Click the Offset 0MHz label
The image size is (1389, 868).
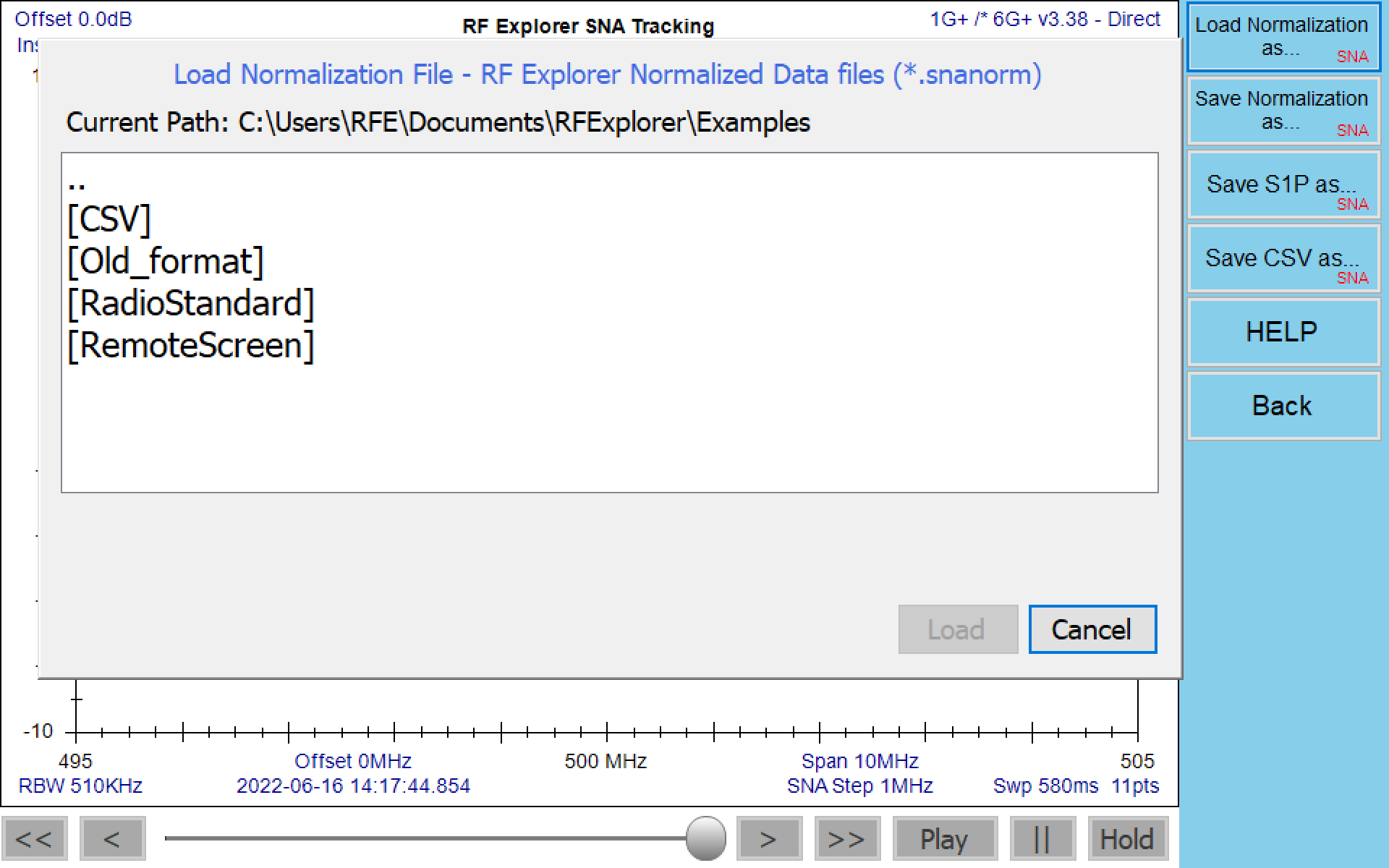(353, 761)
